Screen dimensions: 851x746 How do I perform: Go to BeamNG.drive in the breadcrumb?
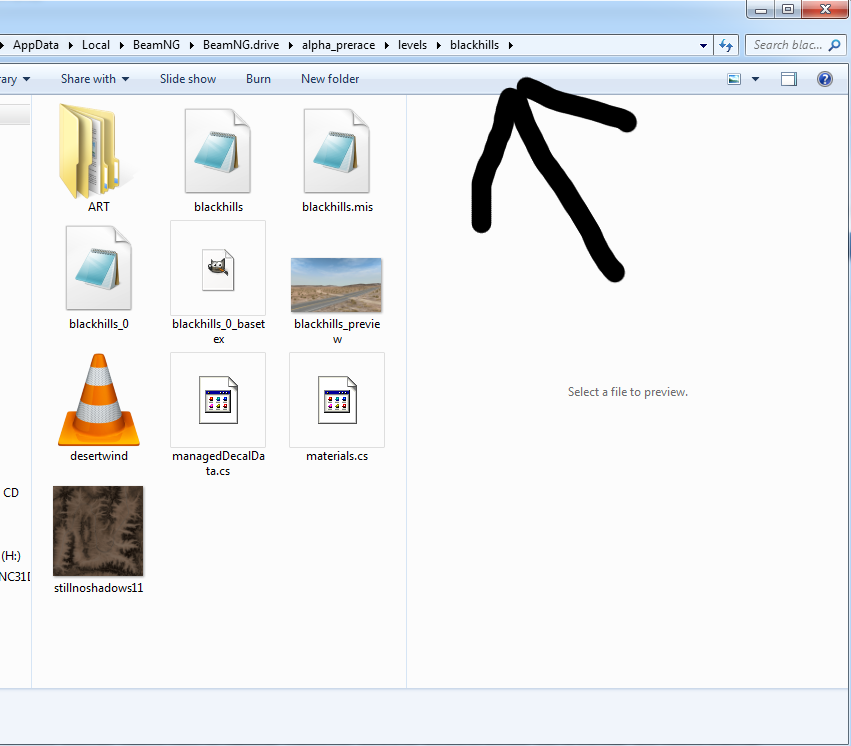tap(241, 45)
